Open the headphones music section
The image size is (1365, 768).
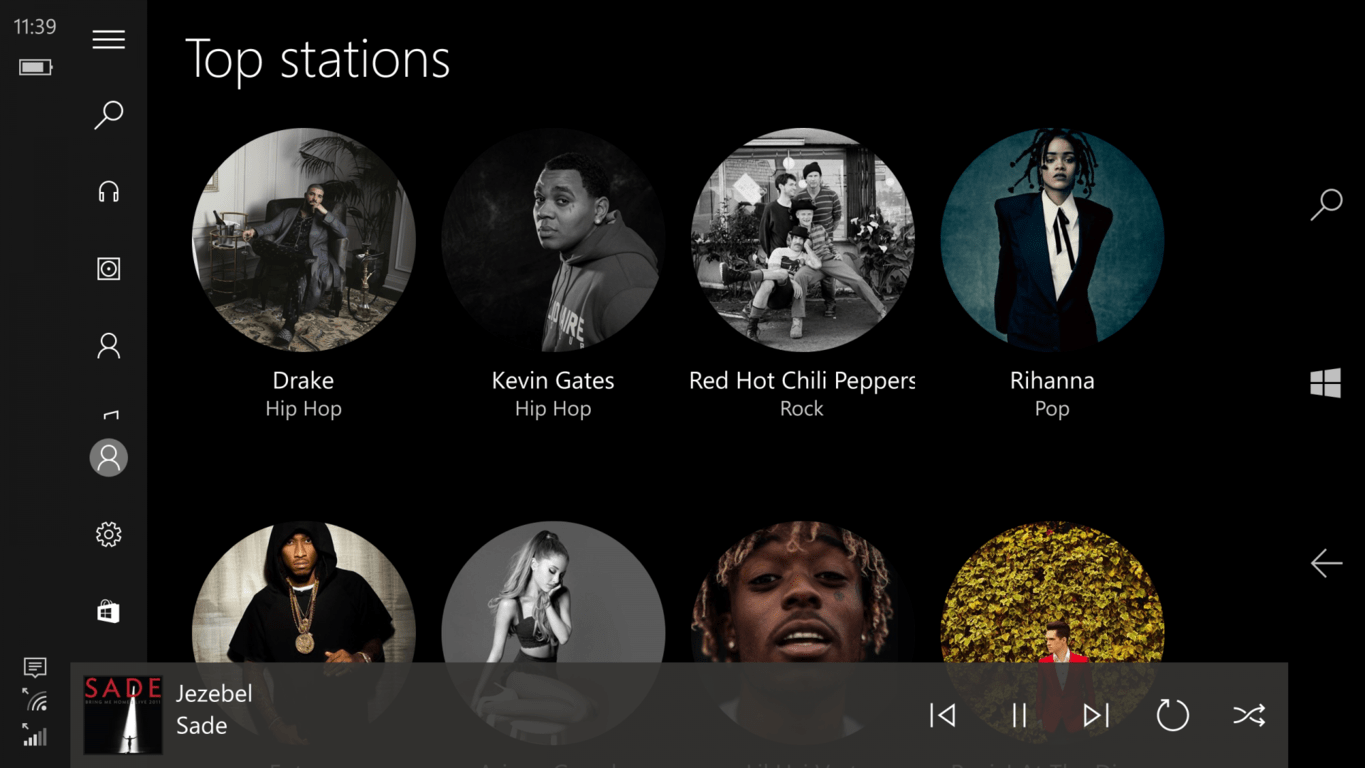[x=109, y=192]
